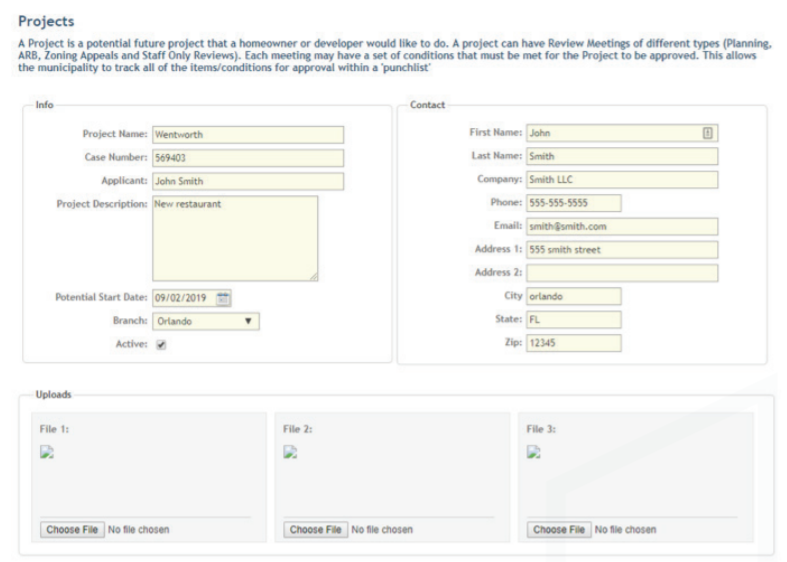Screen dimensions: 787x562
Task: Click the Zip field containing 12345
Action: pyautogui.click(x=574, y=343)
